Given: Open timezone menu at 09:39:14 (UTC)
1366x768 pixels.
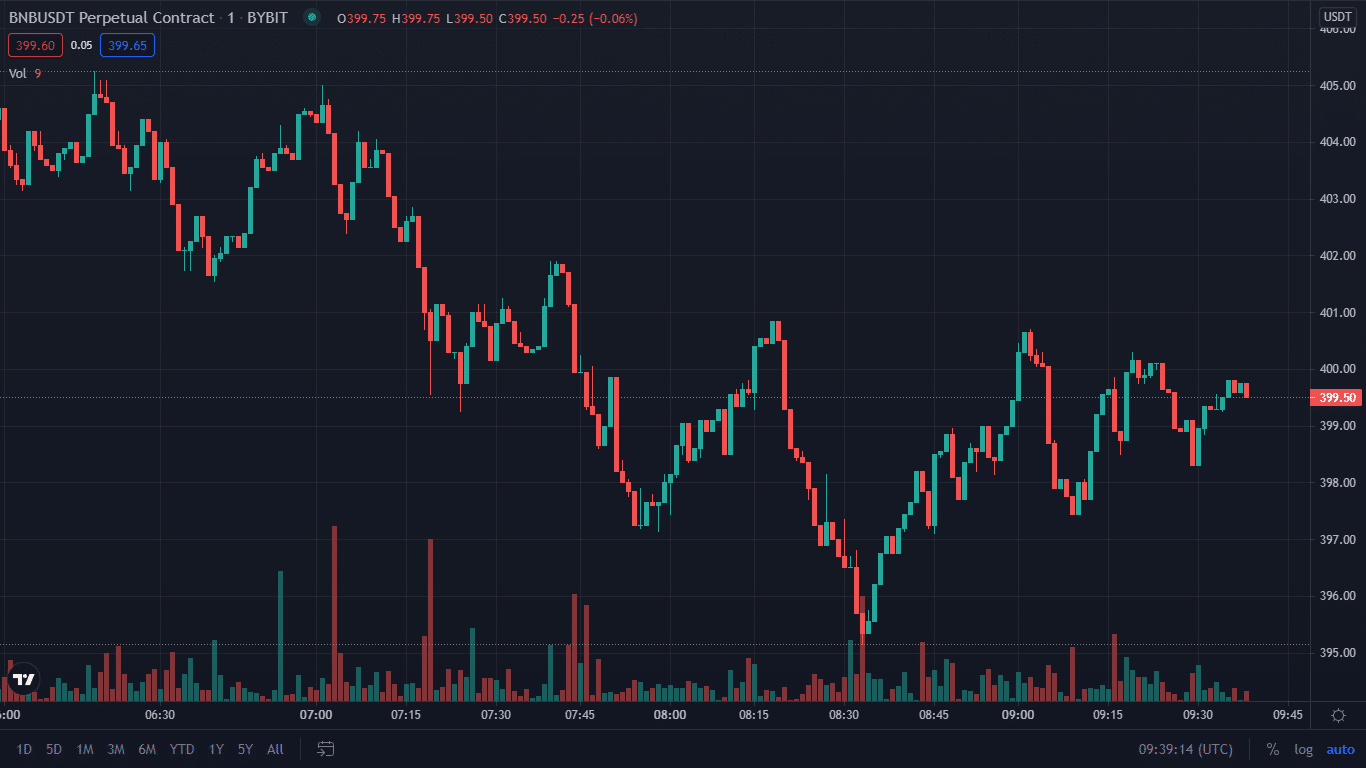Looking at the screenshot, I should tap(1185, 749).
